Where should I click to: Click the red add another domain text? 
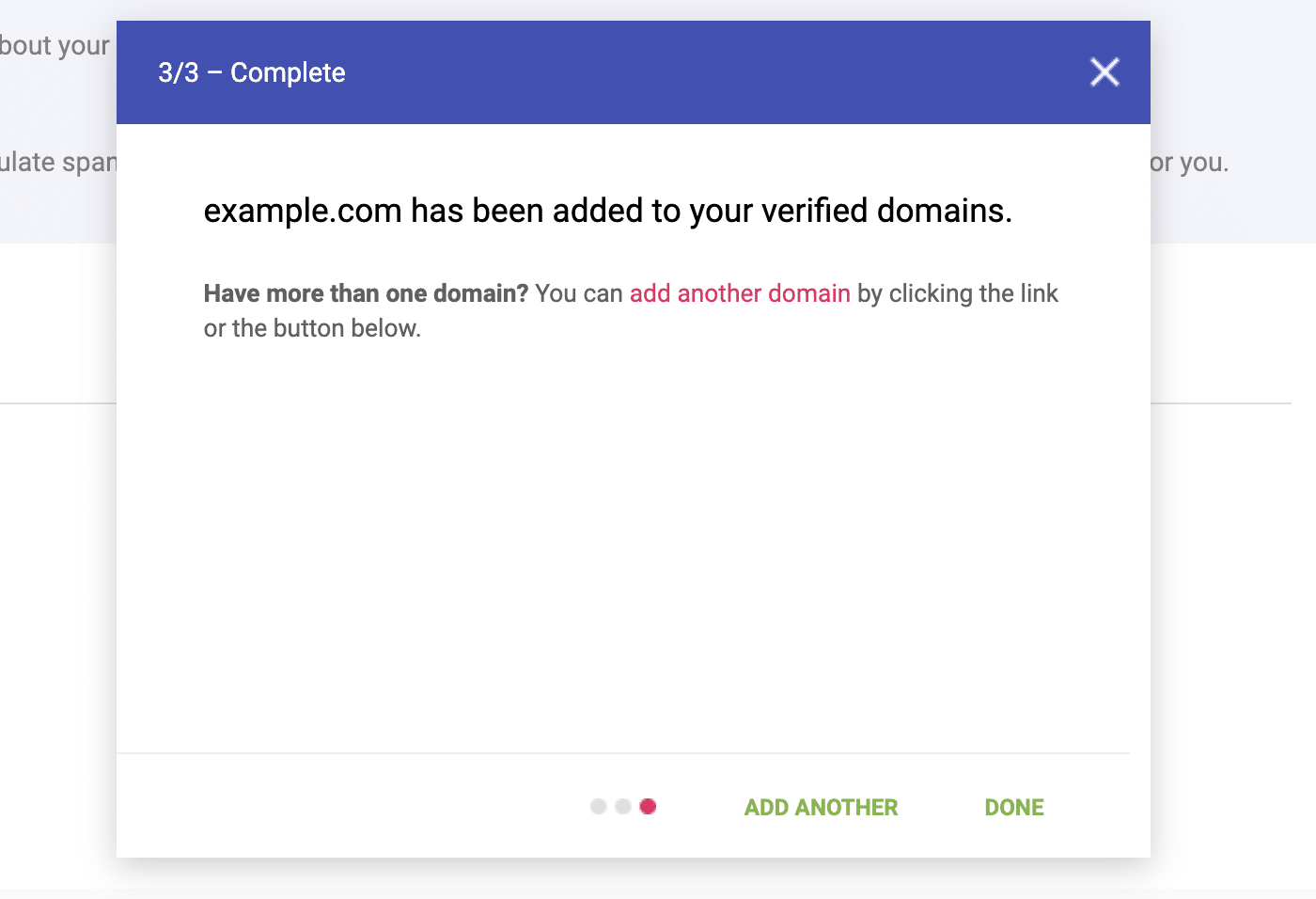click(x=740, y=293)
